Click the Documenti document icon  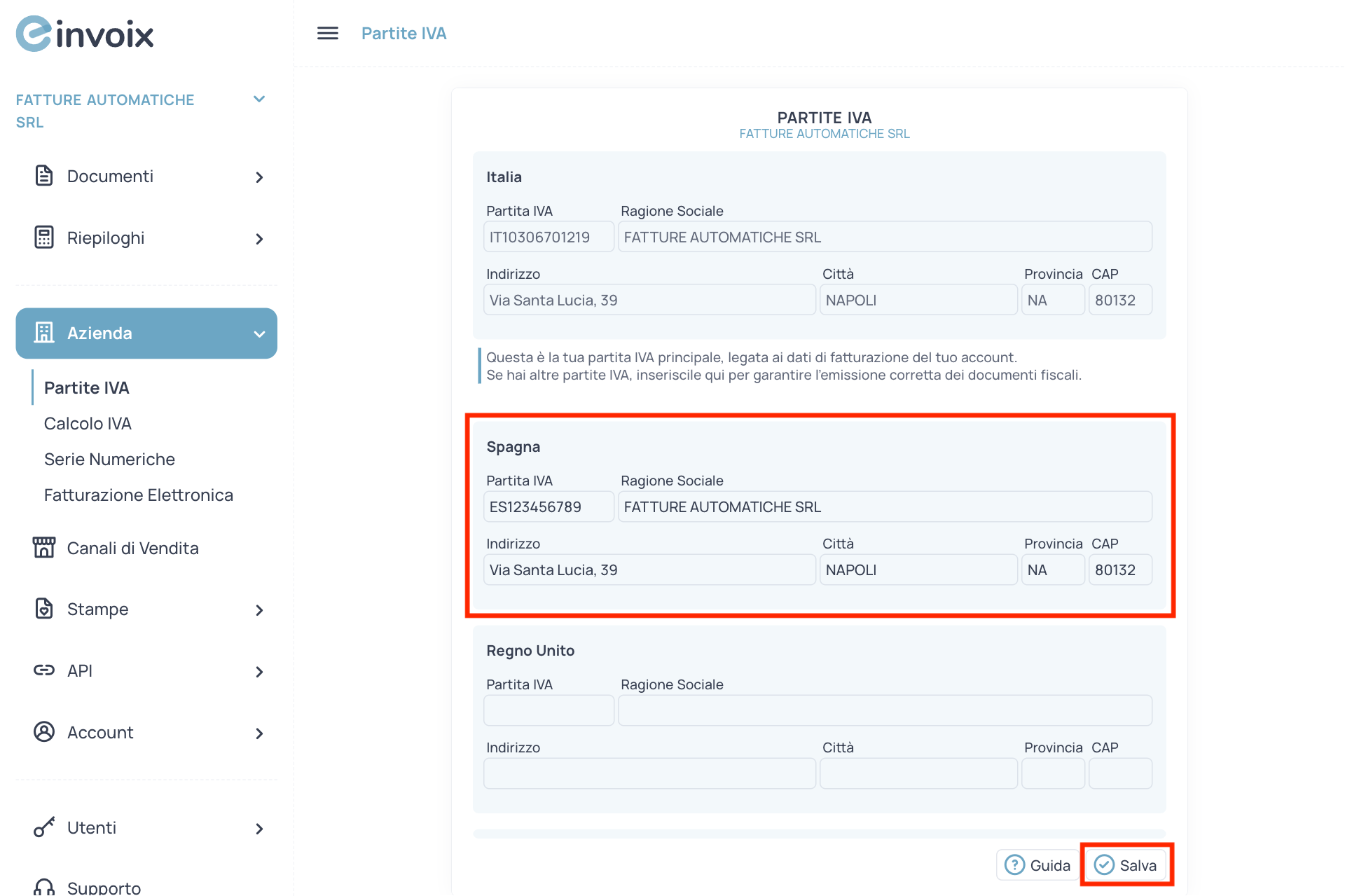point(43,176)
